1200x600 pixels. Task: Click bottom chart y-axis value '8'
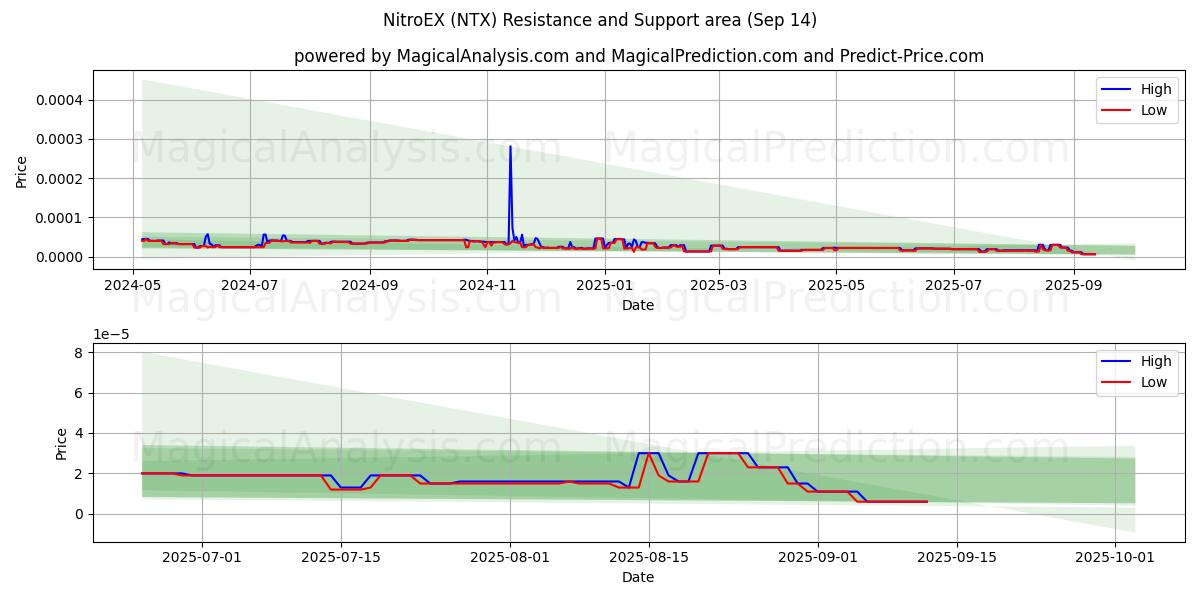tap(81, 352)
